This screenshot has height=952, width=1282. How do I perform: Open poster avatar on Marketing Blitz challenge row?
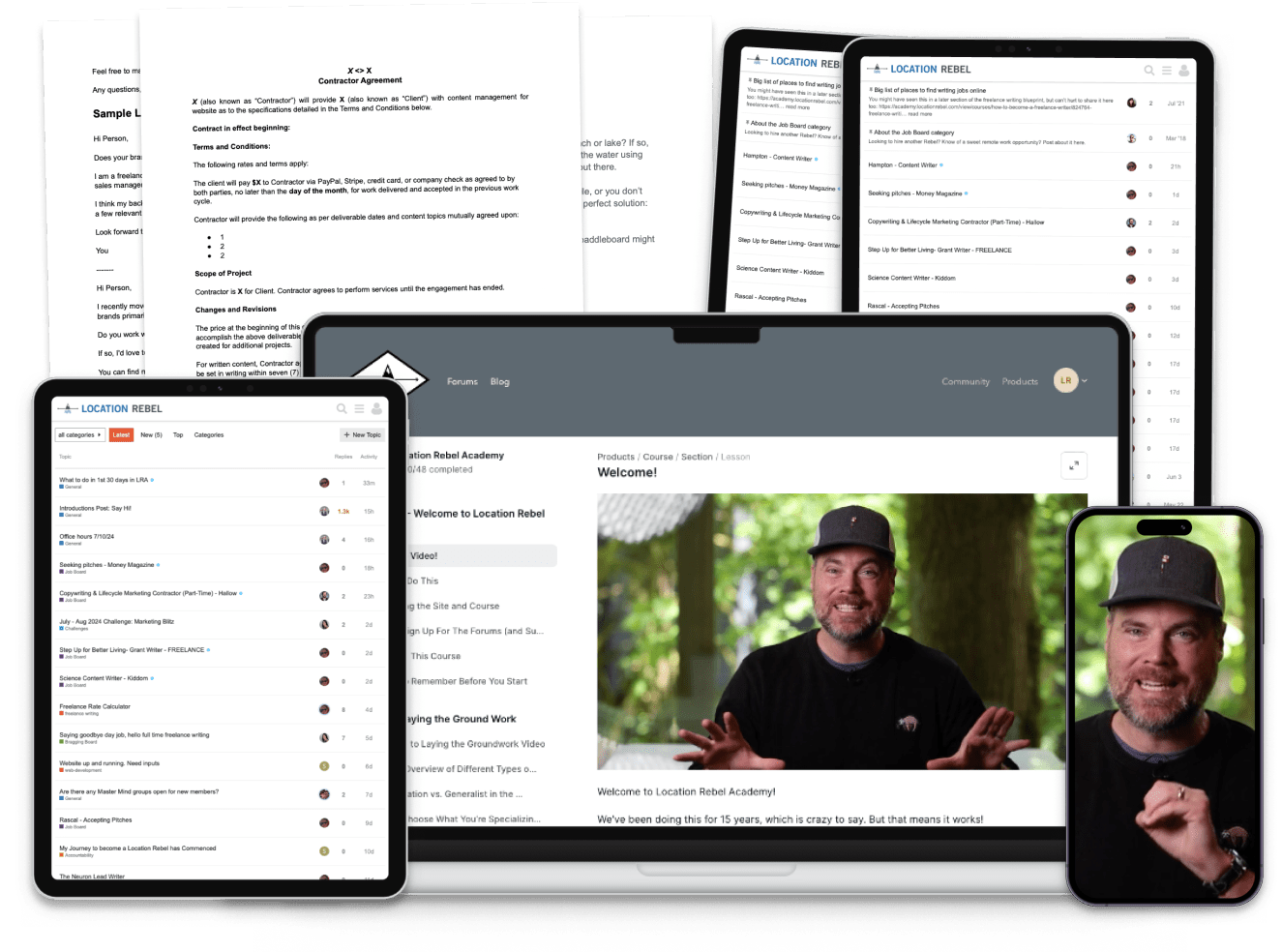[x=324, y=624]
